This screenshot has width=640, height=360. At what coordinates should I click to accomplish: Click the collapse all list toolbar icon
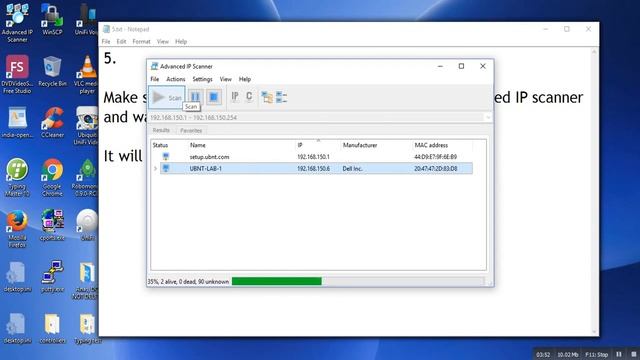tap(281, 97)
